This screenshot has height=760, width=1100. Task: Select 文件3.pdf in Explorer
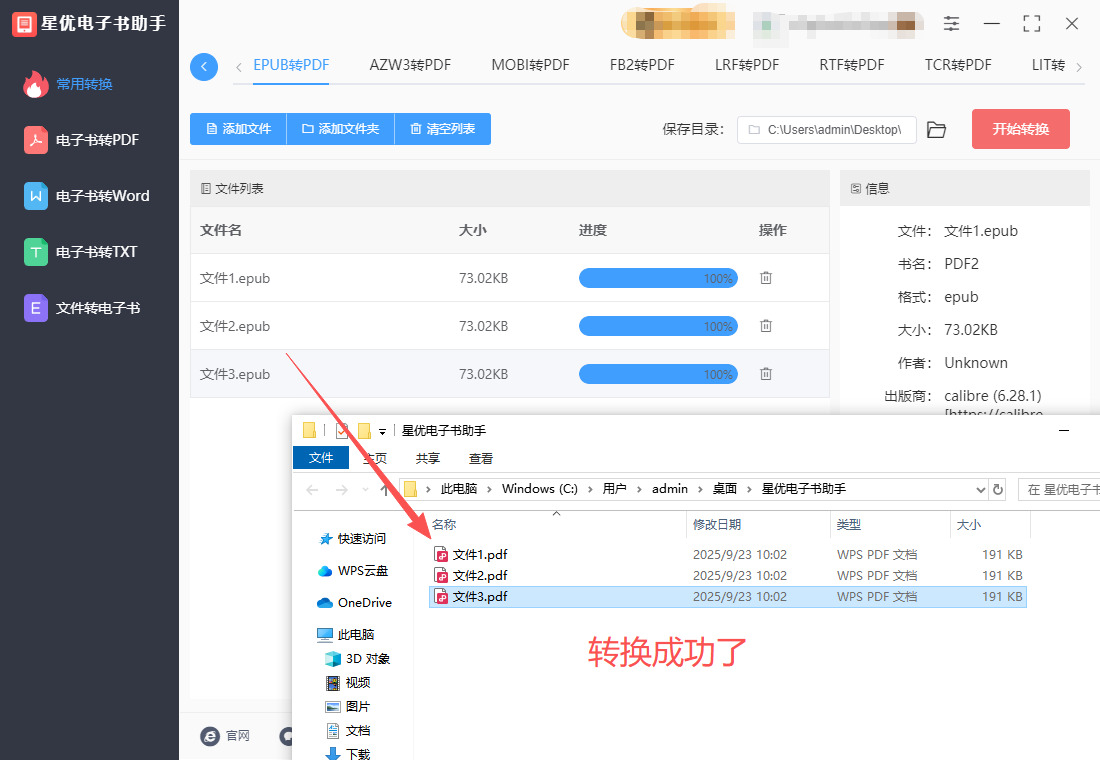727,596
